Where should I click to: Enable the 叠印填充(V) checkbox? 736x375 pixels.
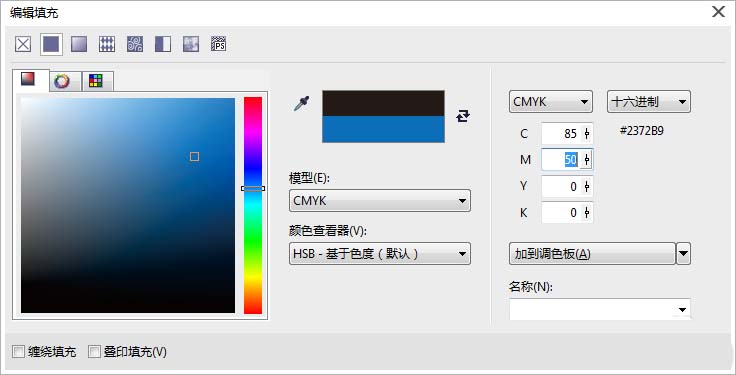tap(94, 352)
